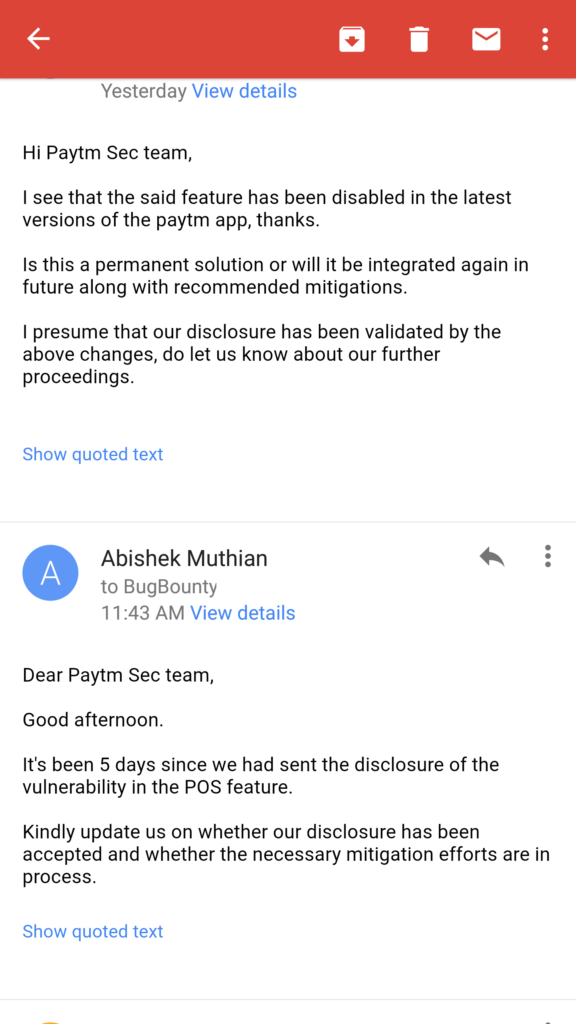Screen dimensions: 576x1024
Task: Reply to Abishek Muthian's 11:43 AM message
Action: [492, 556]
